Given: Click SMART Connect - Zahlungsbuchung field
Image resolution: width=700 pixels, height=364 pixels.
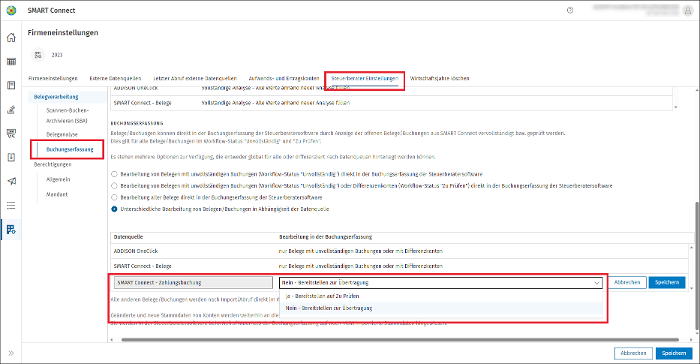Looking at the screenshot, I should (x=193, y=283).
